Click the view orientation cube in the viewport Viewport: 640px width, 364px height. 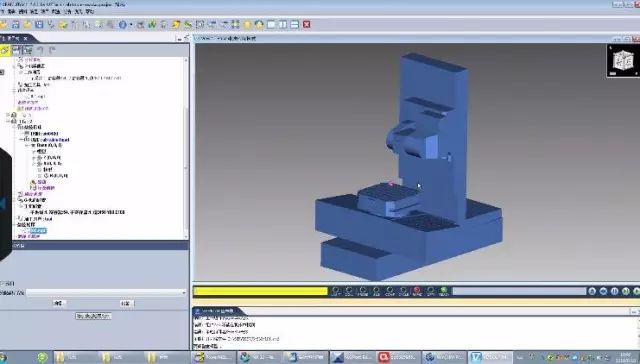(x=623, y=61)
